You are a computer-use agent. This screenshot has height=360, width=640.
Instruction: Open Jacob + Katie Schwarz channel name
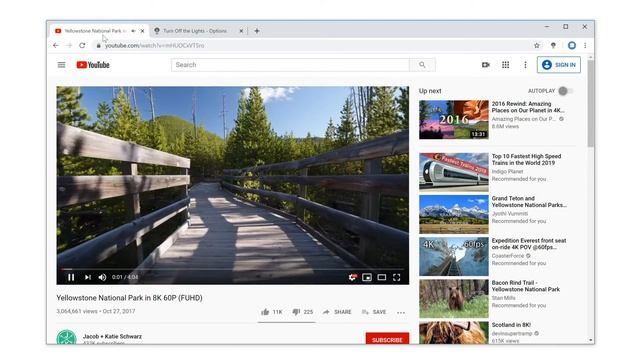click(x=112, y=336)
